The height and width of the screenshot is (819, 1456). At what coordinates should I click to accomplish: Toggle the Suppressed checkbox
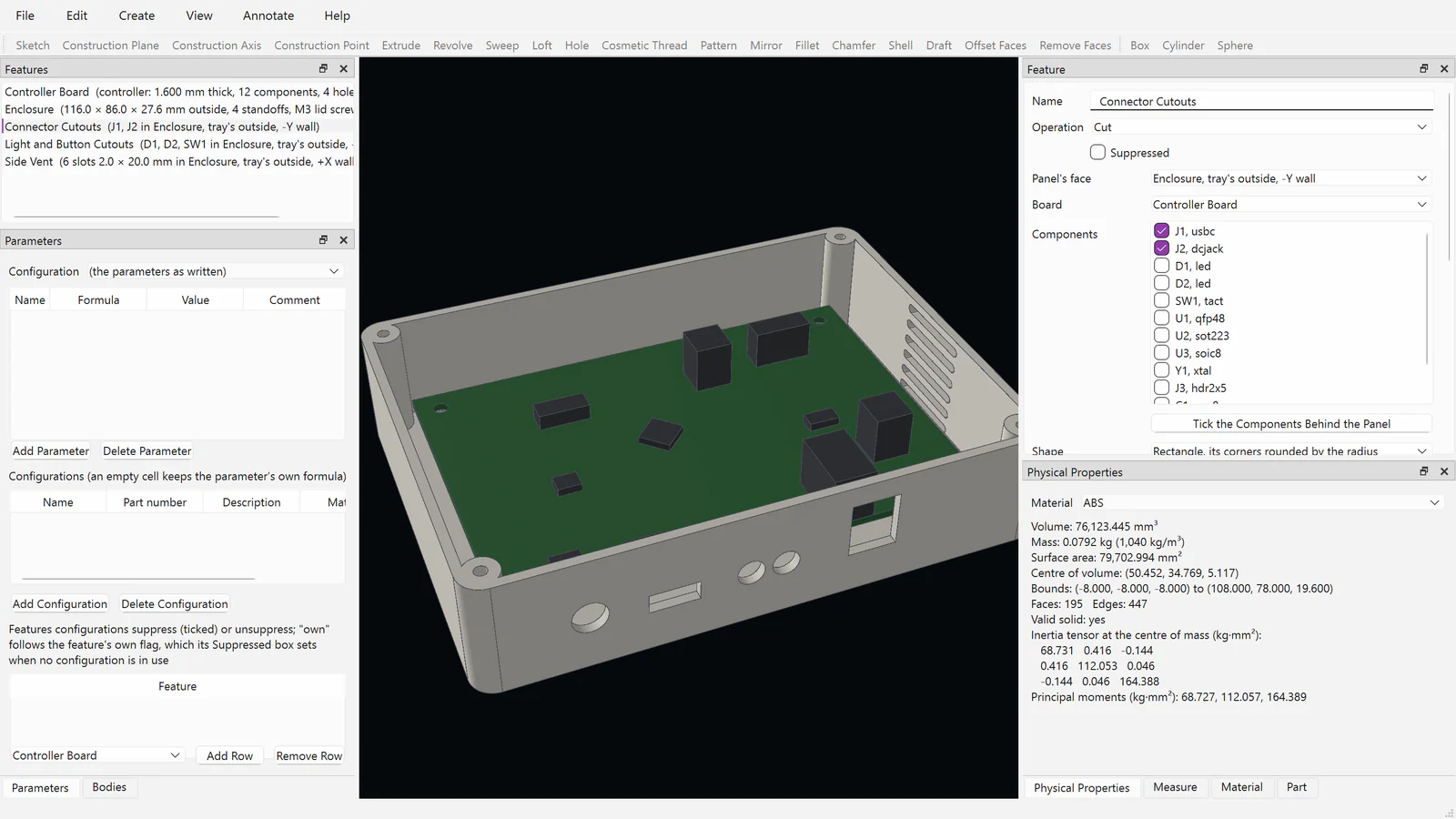1098,153
